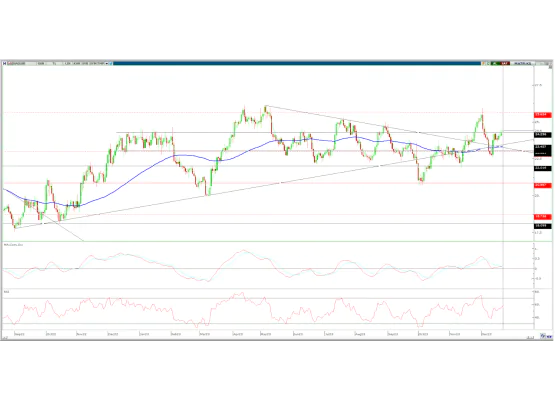Select the red 20.957 price label
This screenshot has width=555, height=400.
coord(543,185)
